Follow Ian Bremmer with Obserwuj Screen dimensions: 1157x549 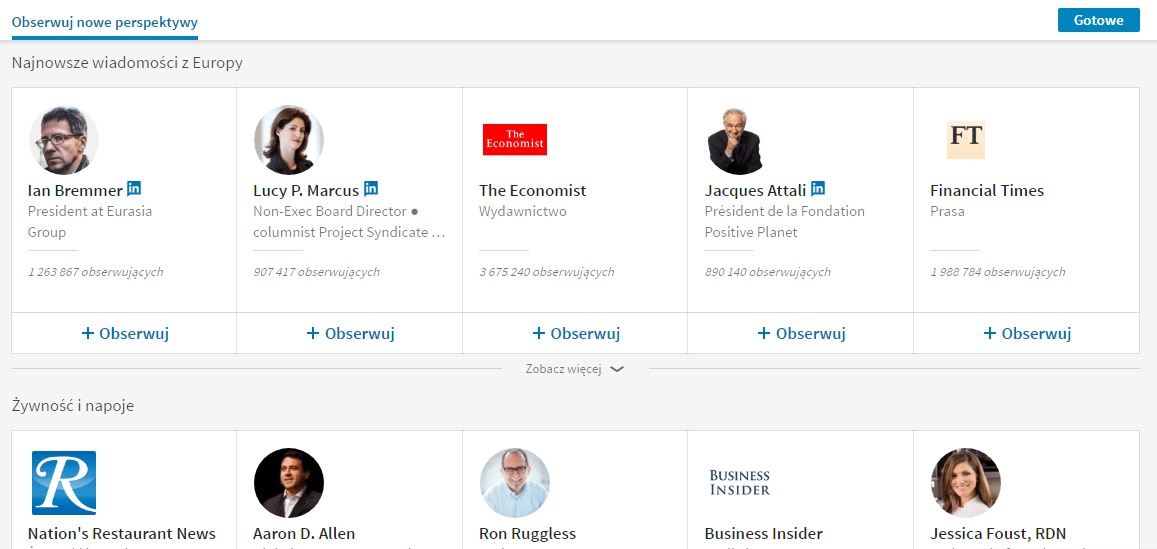click(125, 333)
